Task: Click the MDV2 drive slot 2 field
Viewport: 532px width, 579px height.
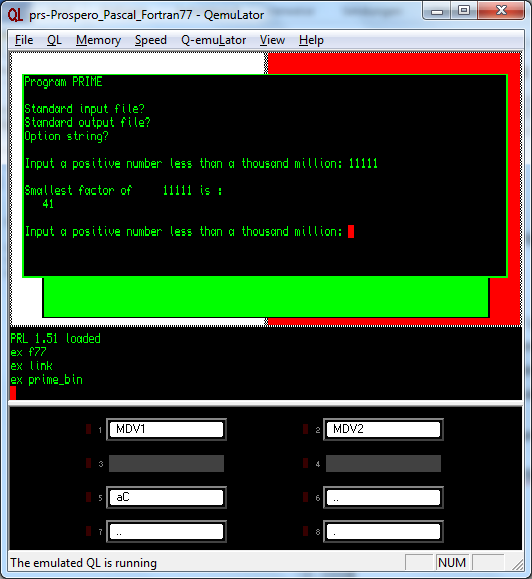Action: pos(383,429)
